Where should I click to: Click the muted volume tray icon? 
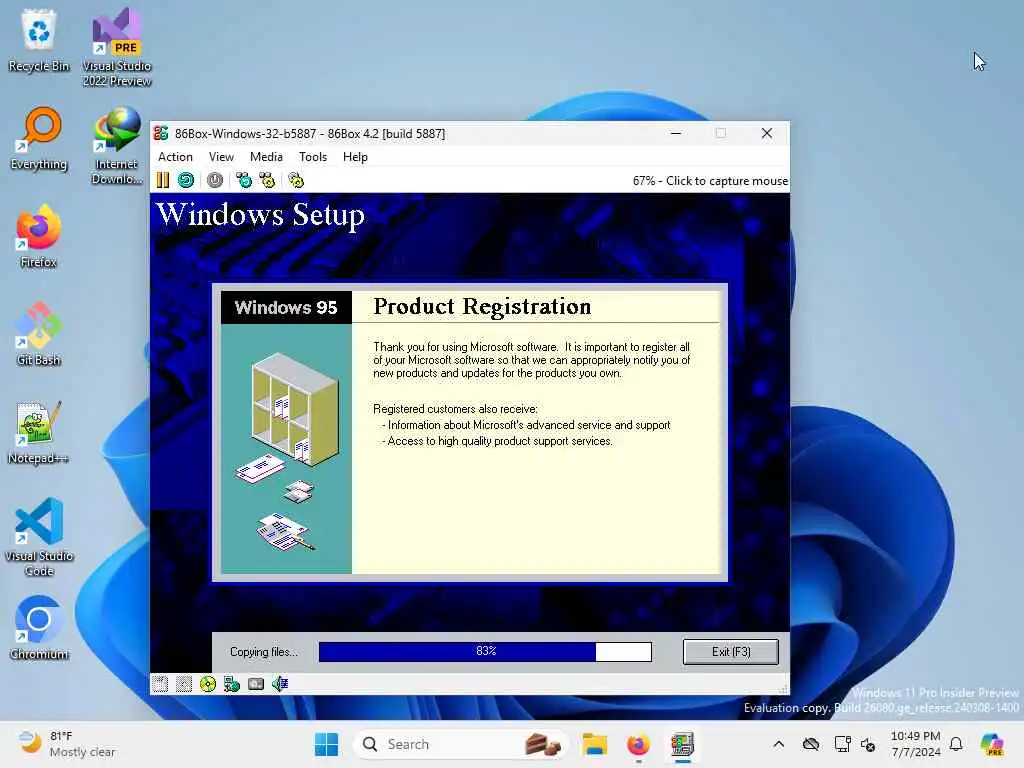868,744
